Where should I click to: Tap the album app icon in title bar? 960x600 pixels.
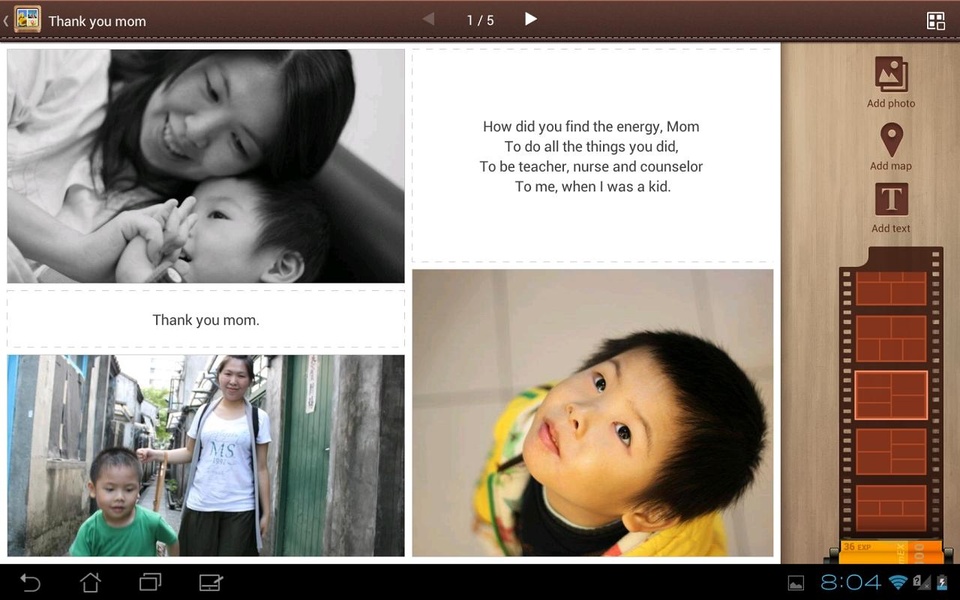[28, 20]
